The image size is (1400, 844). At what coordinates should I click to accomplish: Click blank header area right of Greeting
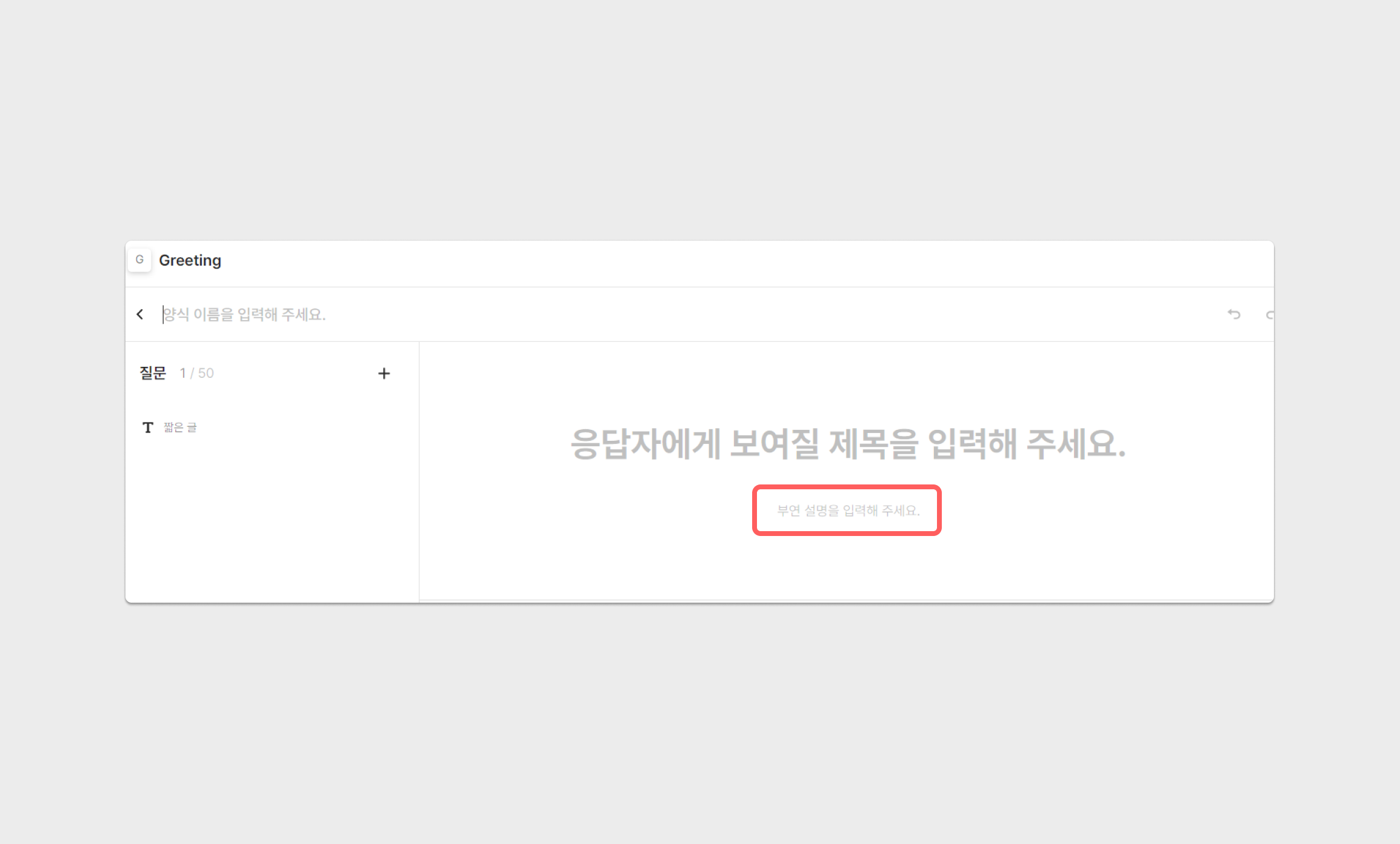point(727,262)
